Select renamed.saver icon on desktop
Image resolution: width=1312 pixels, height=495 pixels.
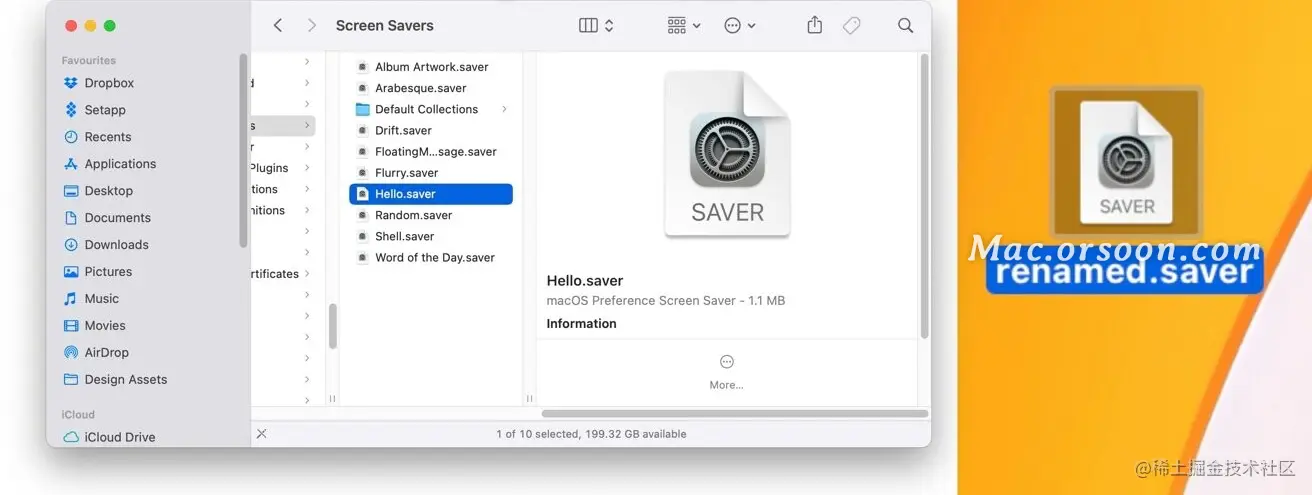point(1126,160)
